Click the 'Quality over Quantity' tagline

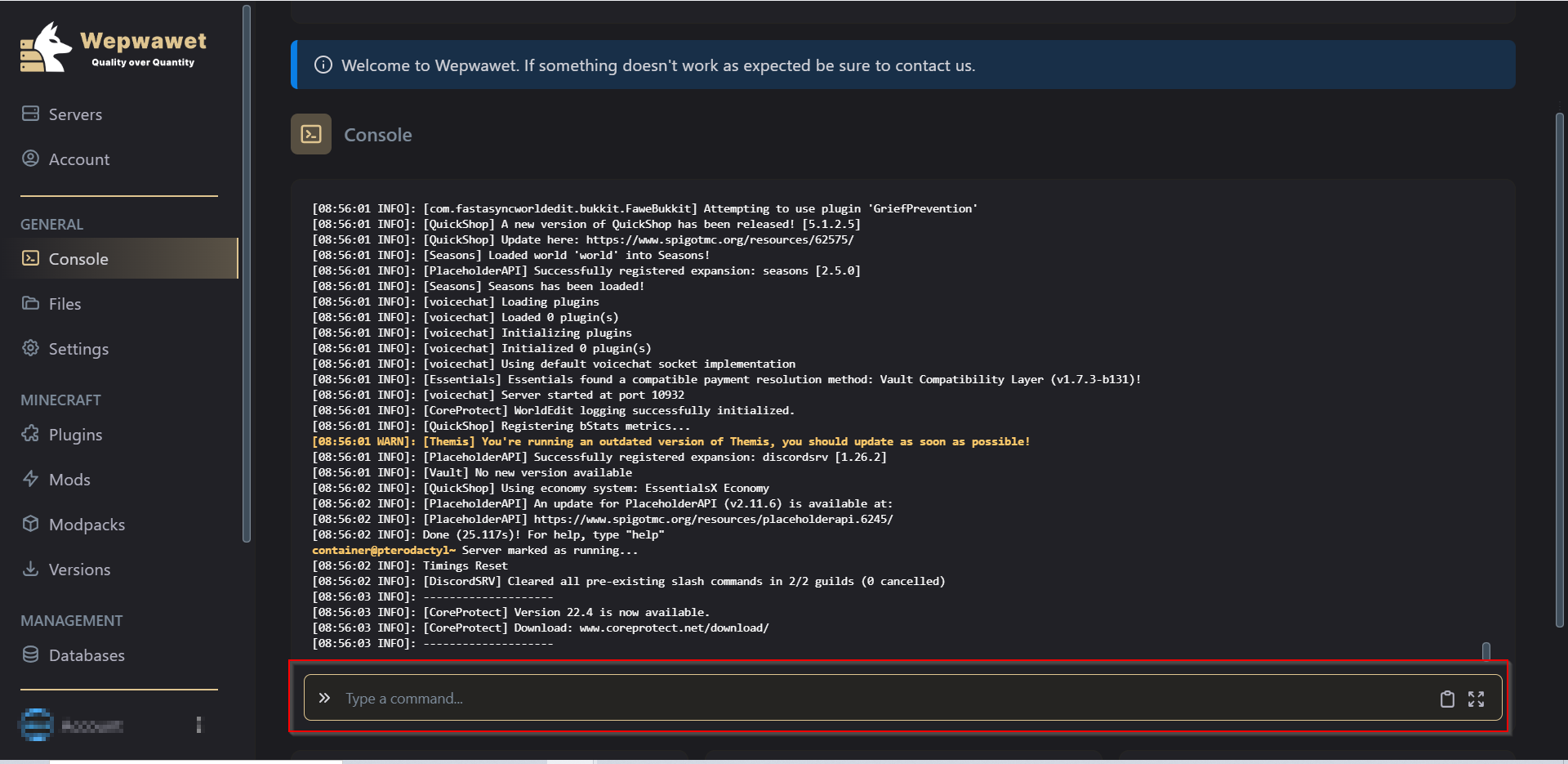tap(143, 62)
